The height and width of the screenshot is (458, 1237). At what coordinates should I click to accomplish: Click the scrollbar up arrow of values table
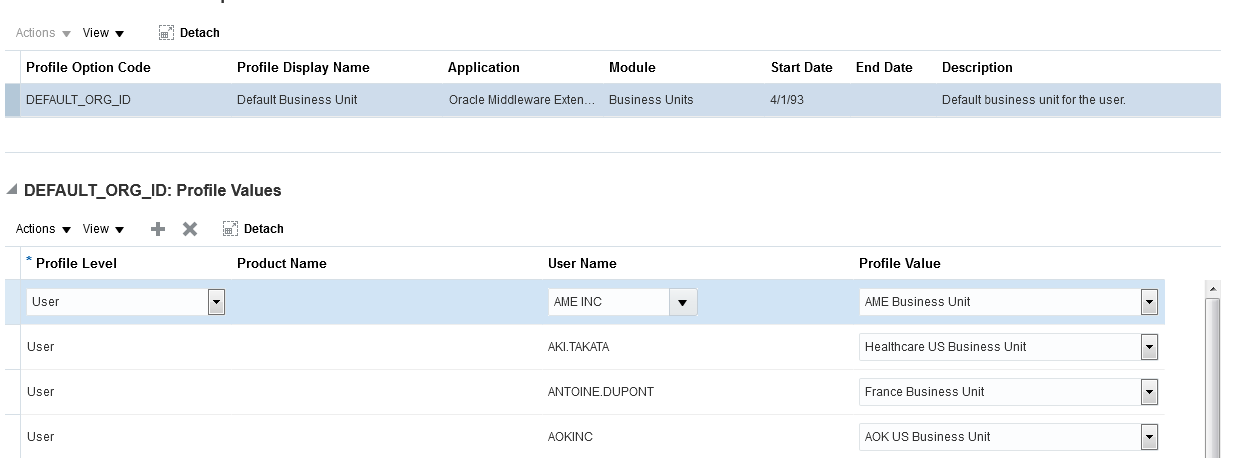1214,289
